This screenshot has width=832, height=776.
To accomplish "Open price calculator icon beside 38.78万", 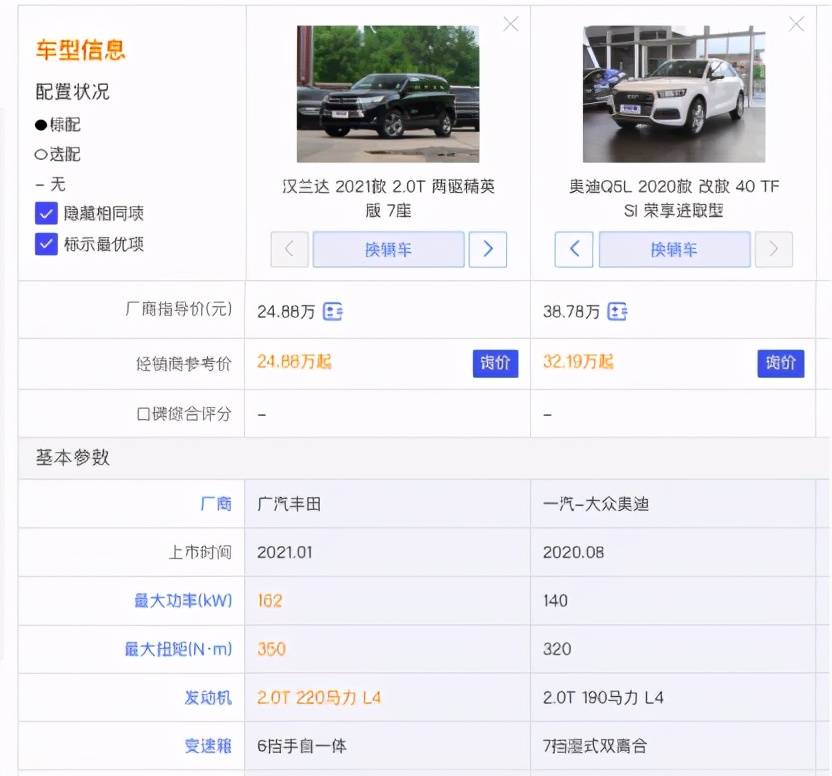I will pos(617,311).
